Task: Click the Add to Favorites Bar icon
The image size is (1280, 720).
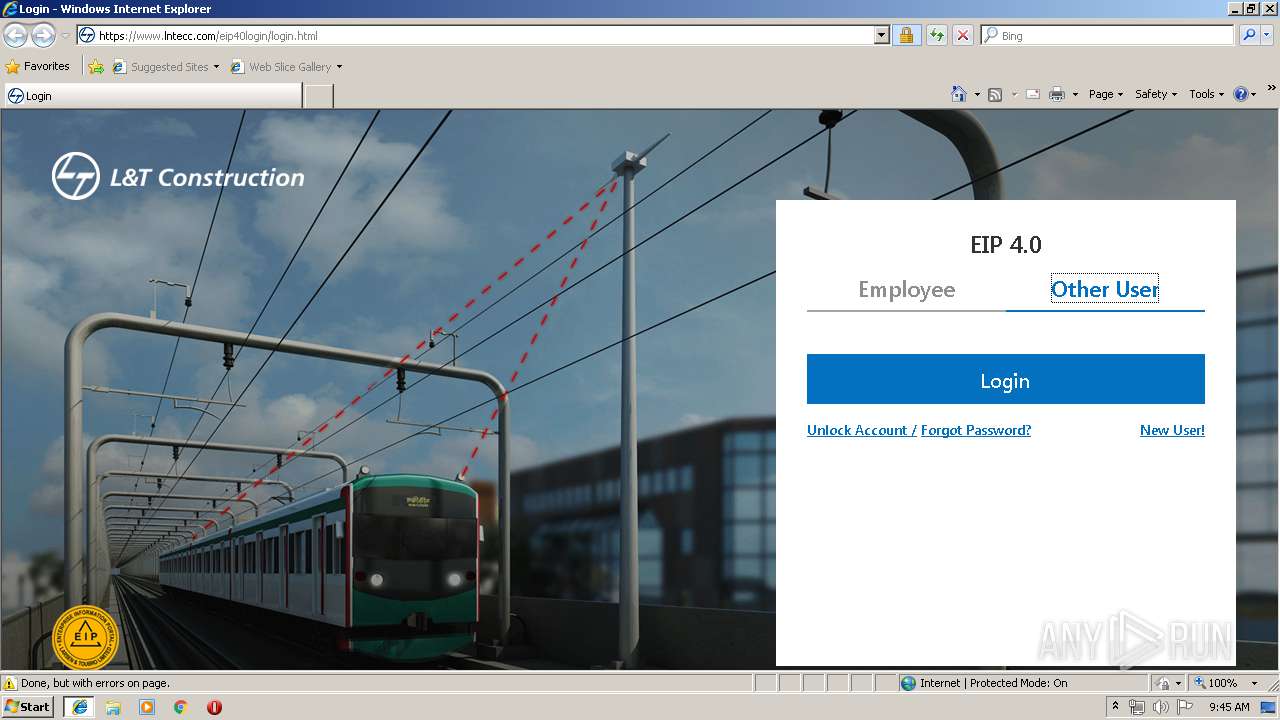Action: pyautogui.click(x=96, y=67)
